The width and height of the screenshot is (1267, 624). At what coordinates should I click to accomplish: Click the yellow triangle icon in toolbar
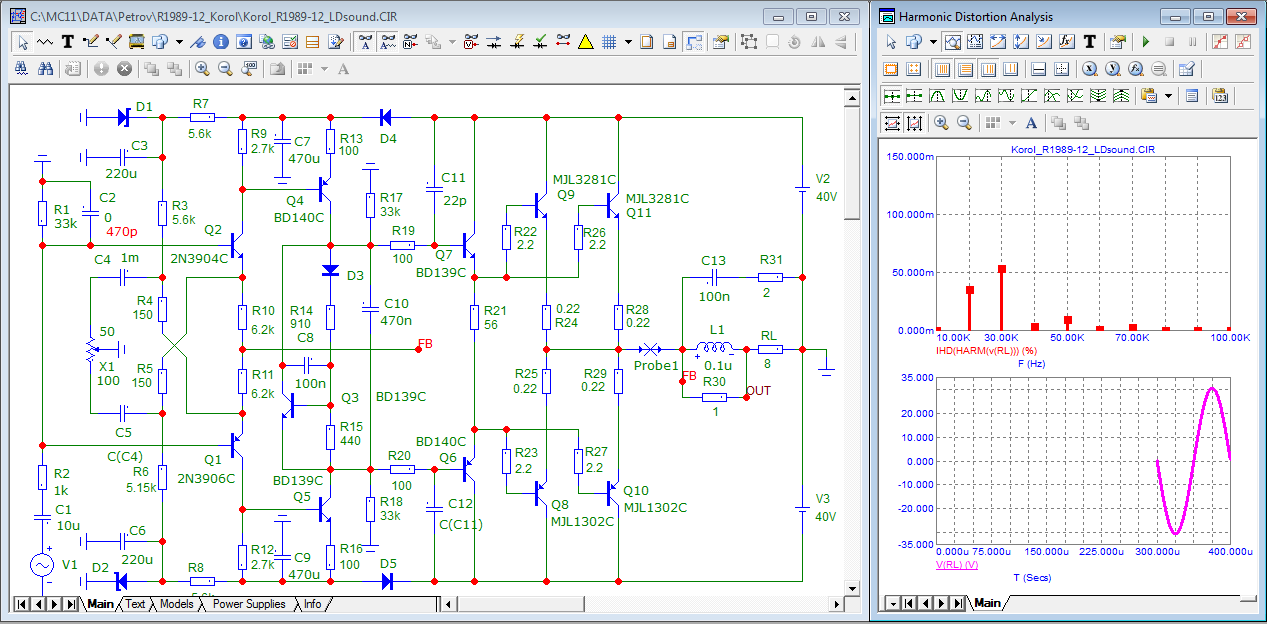585,42
